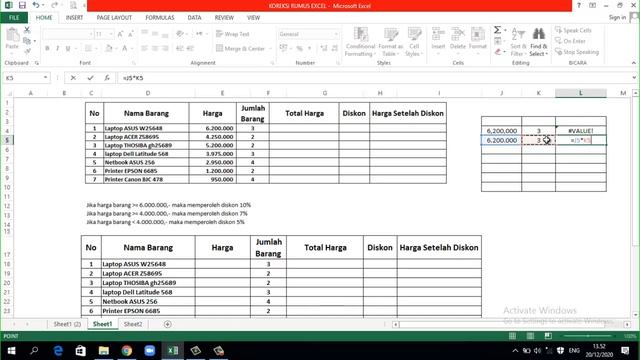This screenshot has height=360, width=640.
Task: Open the number format General dropdown
Action: coord(336,34)
